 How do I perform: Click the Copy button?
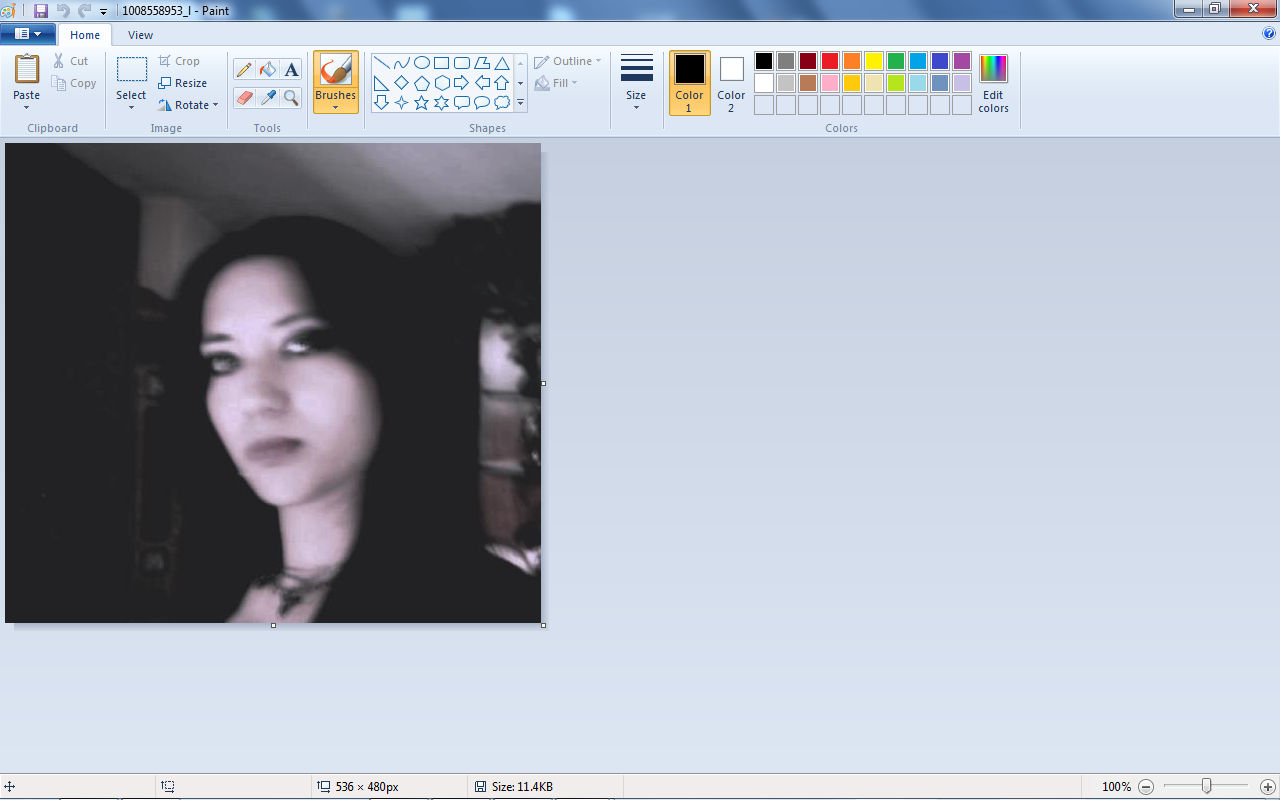tap(75, 83)
